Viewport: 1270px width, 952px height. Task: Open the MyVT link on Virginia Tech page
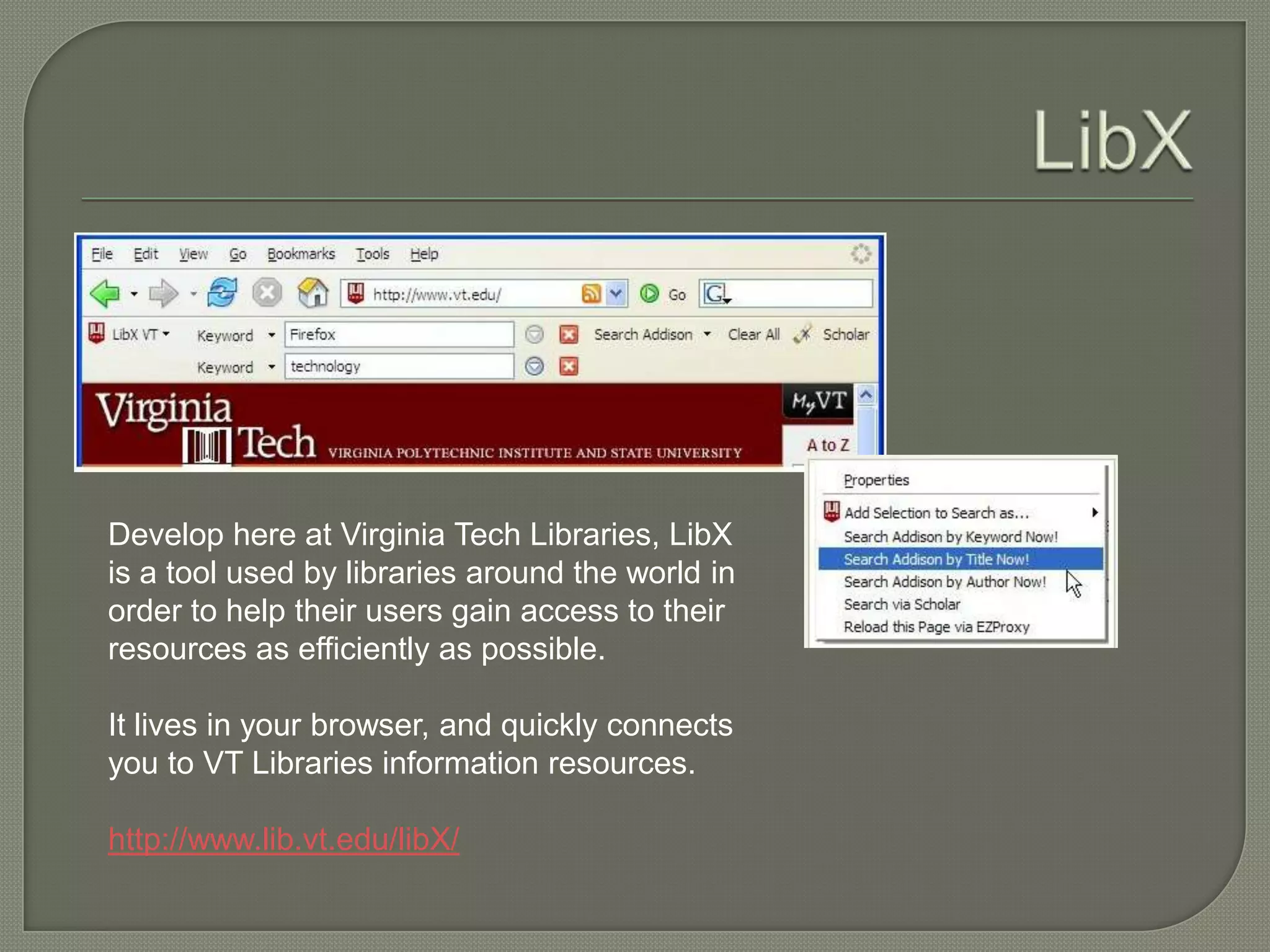pyautogui.click(x=819, y=402)
